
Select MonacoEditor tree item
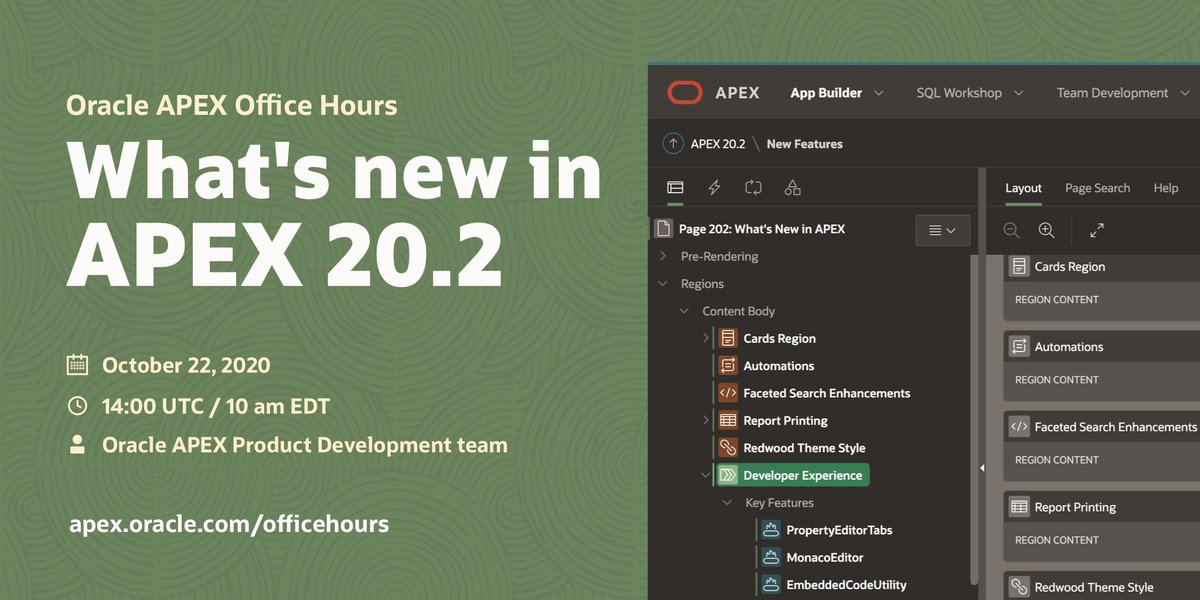point(824,557)
